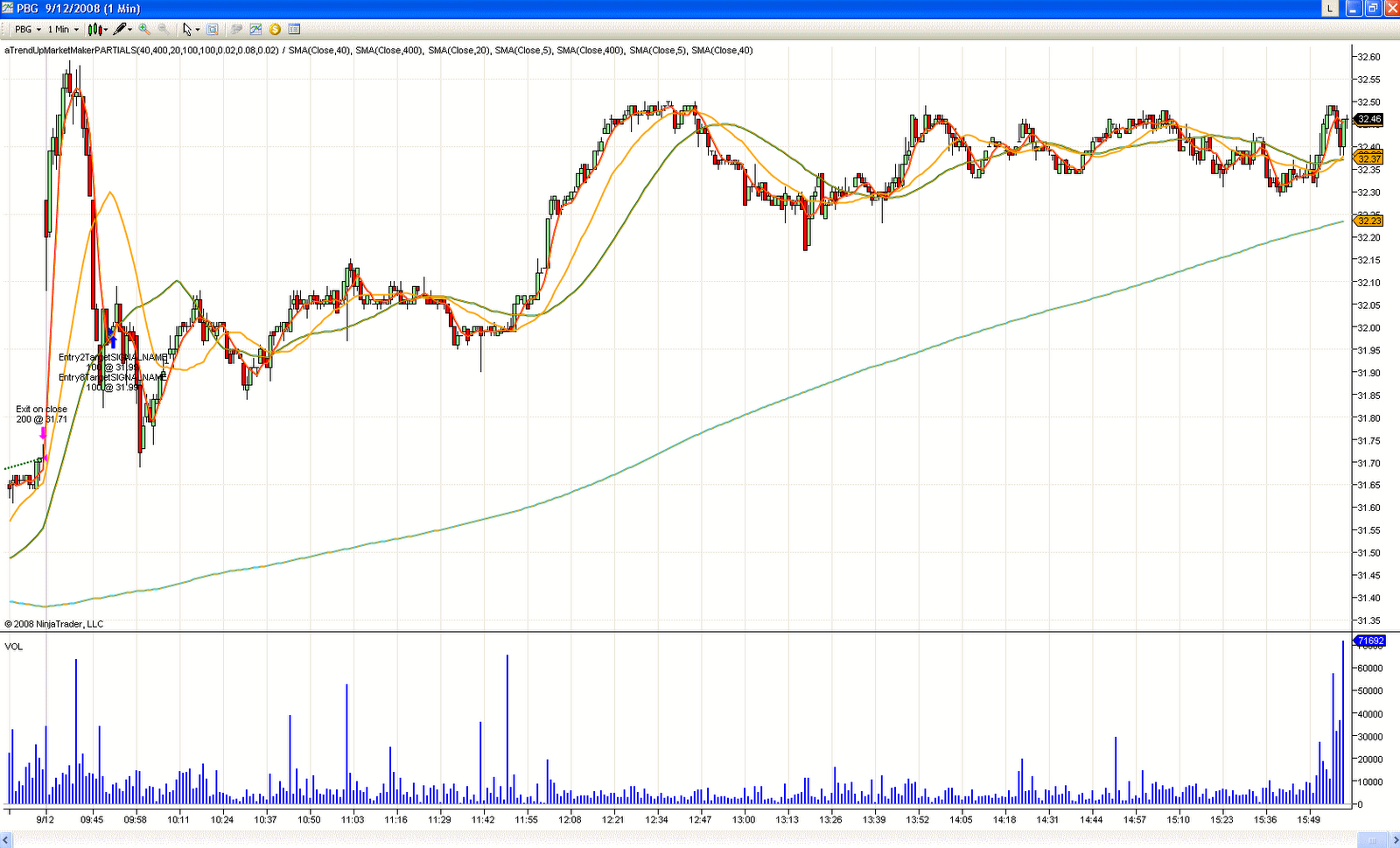Click the 9/12 date label on time axis
Viewport: 1400px width, 848px height.
pos(45,820)
